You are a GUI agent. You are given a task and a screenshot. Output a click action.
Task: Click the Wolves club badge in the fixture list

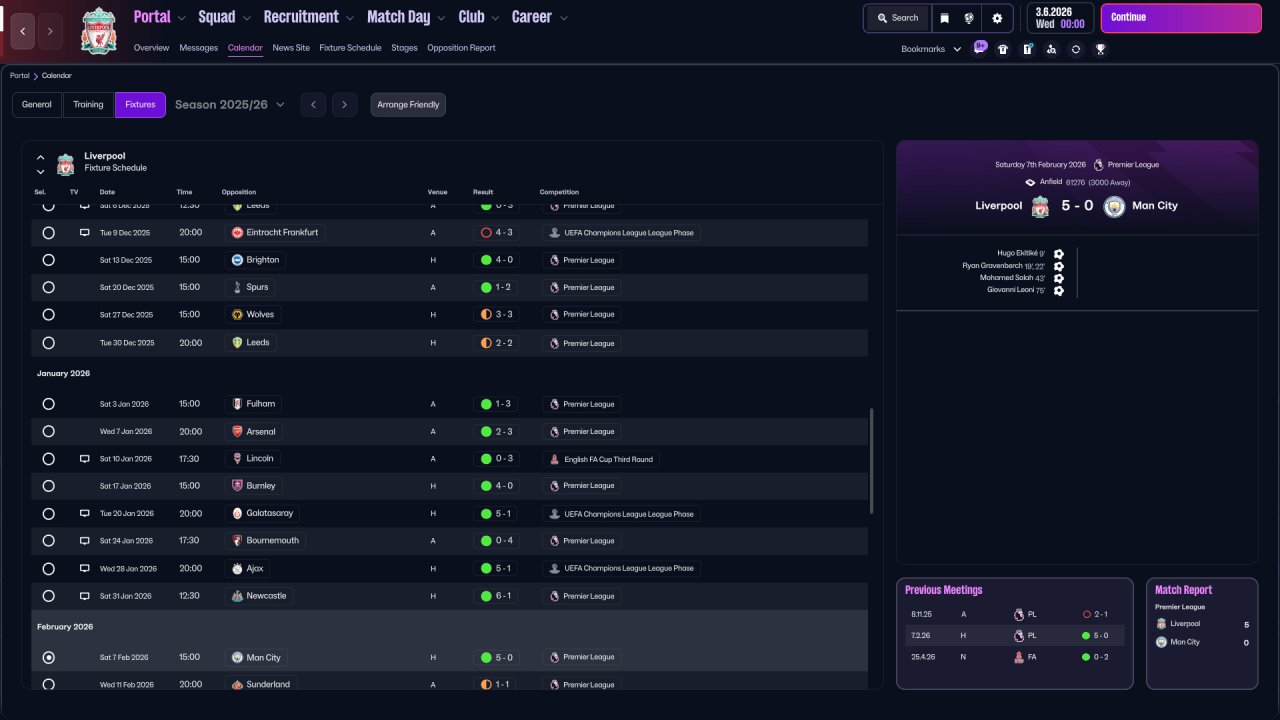[237, 315]
